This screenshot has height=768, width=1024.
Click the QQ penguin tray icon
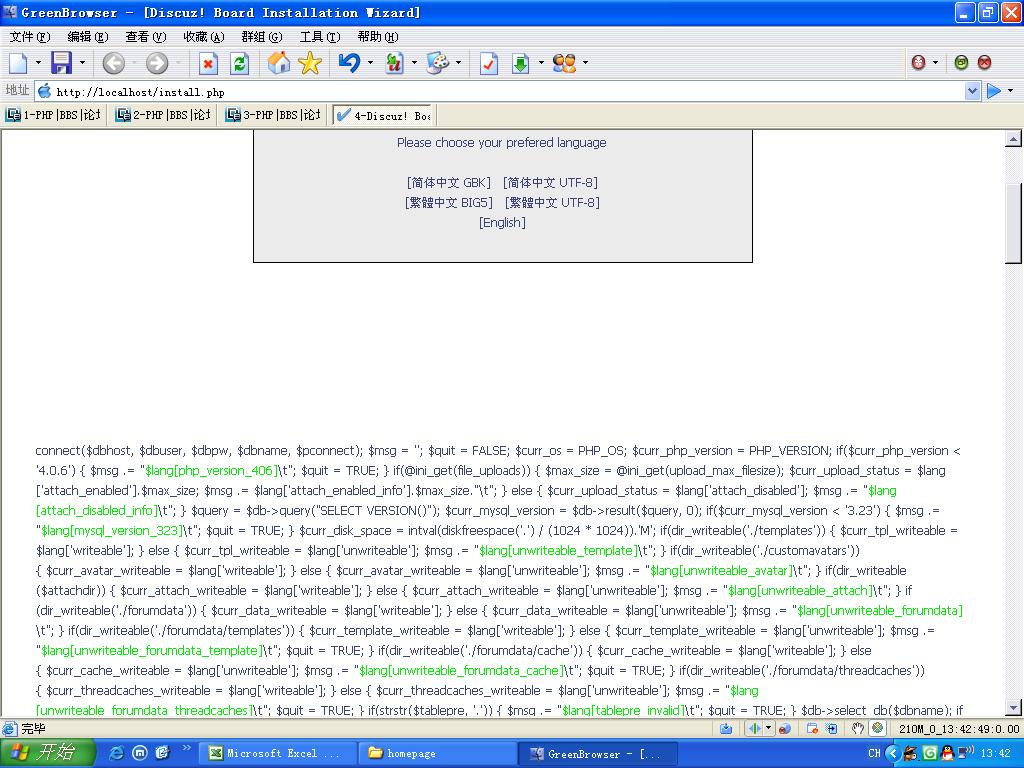click(947, 753)
